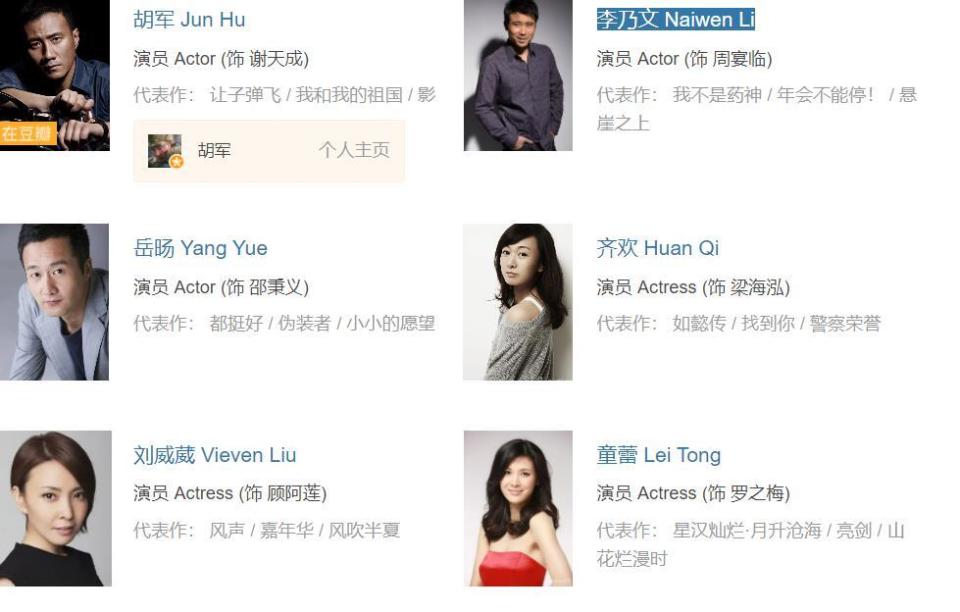
Task: Click 我不是药神 in Naiwen Li's works
Action: pyautogui.click(x=717, y=95)
